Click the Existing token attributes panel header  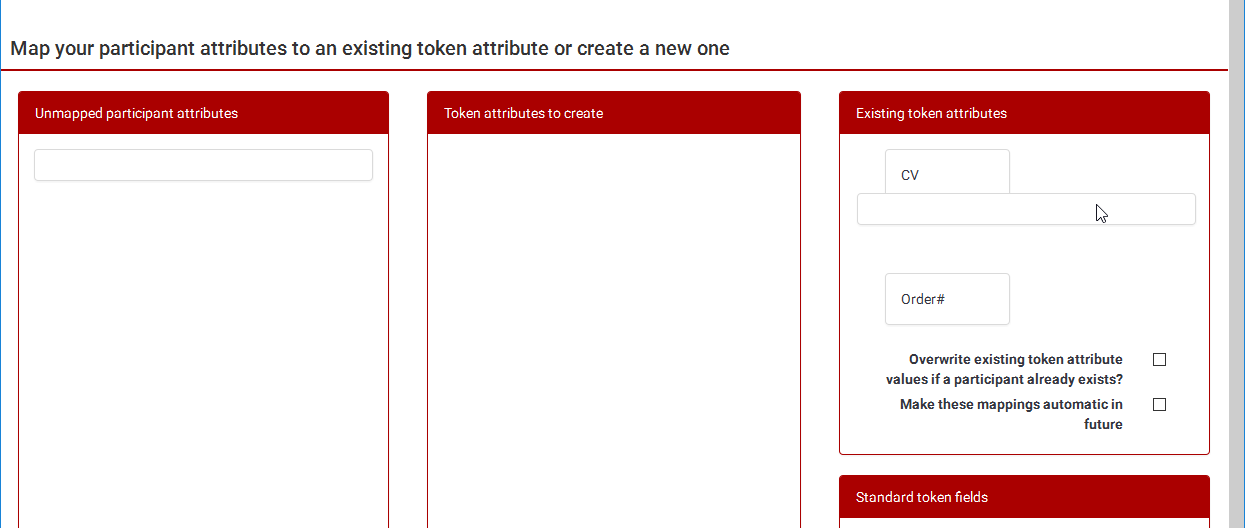tap(1024, 113)
